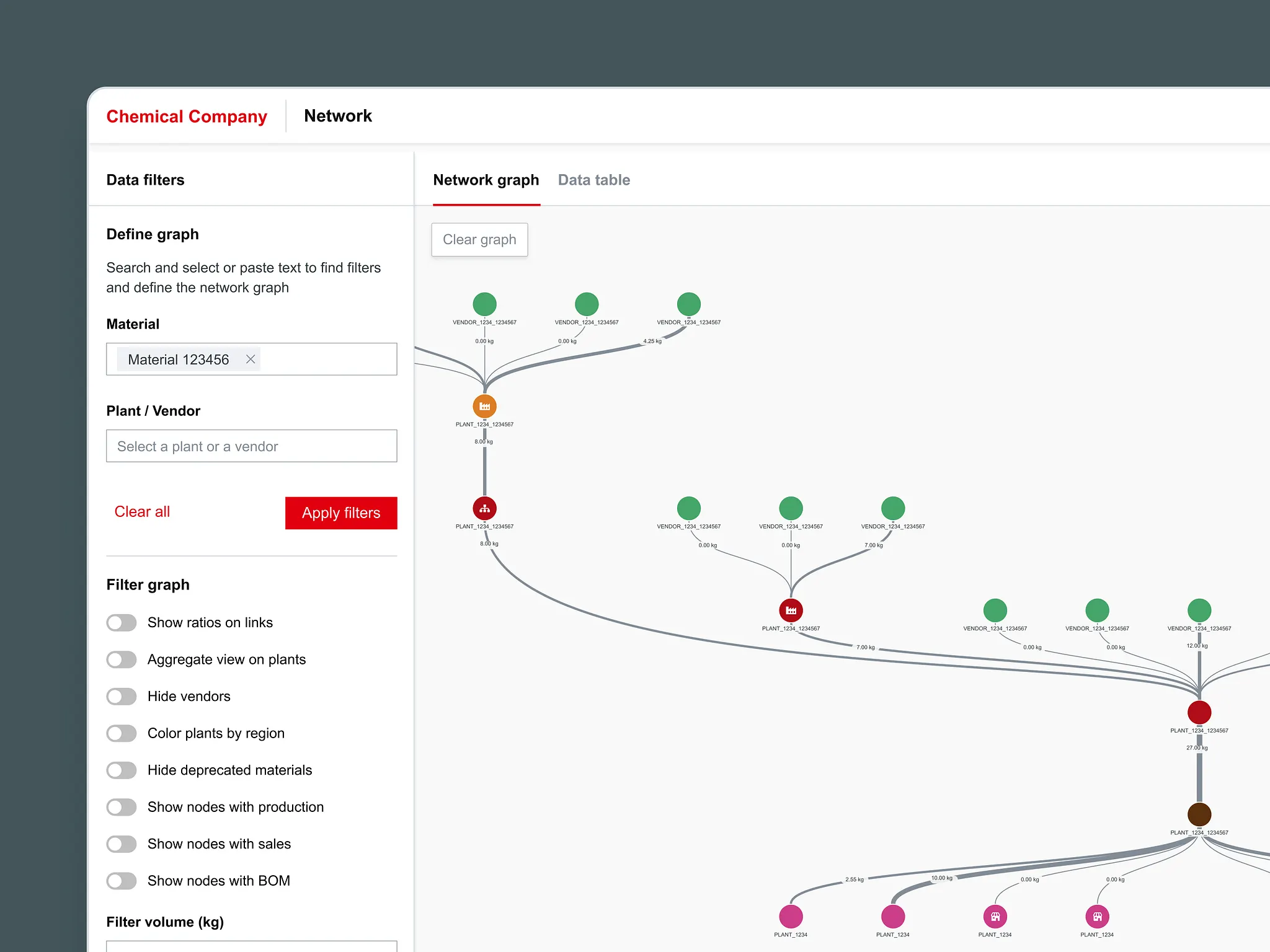The image size is (1270, 952).
Task: Click the plain red plant node above 27.00 kg
Action: [x=1199, y=712]
